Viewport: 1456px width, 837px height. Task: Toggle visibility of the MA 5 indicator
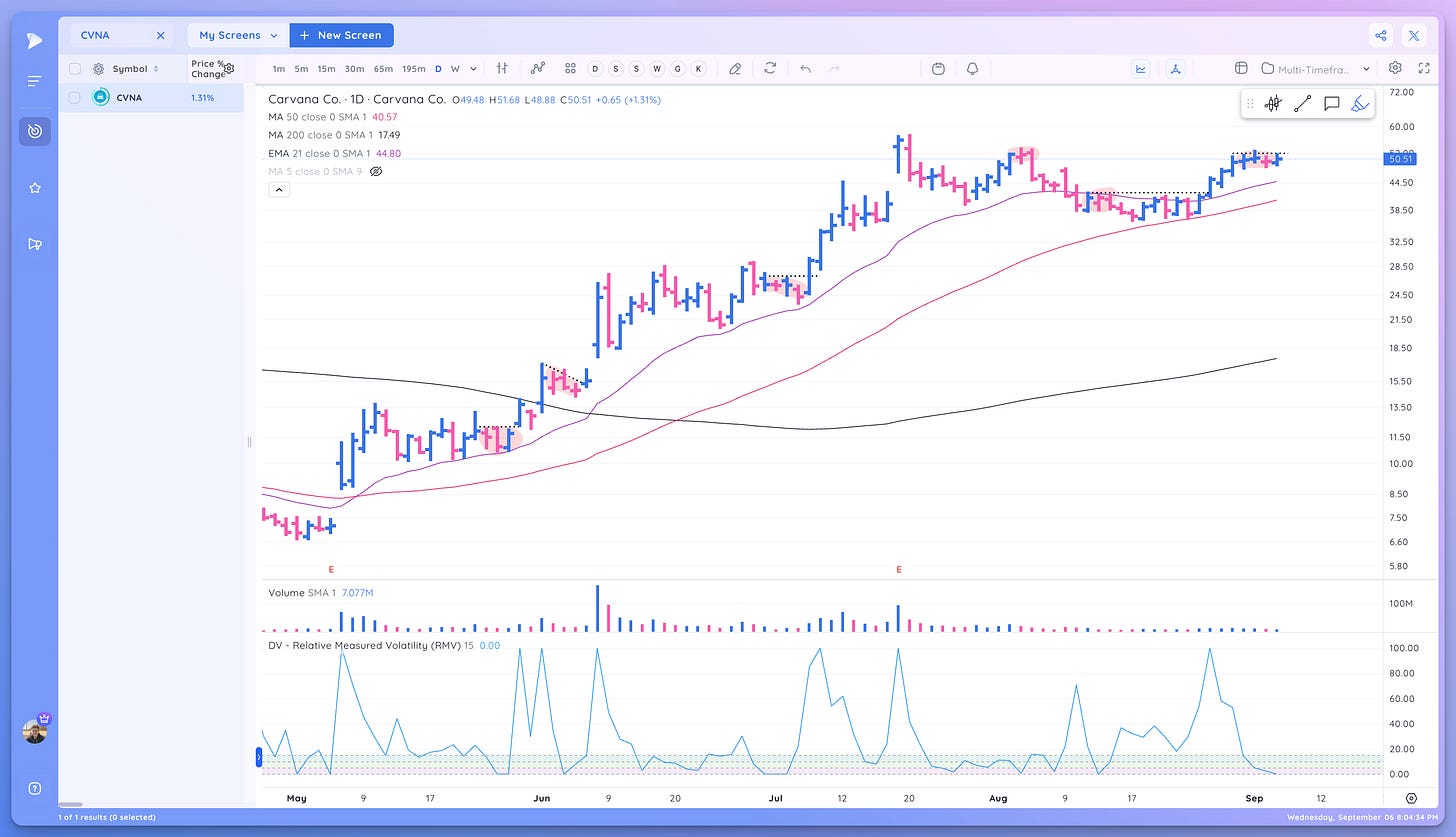click(376, 171)
